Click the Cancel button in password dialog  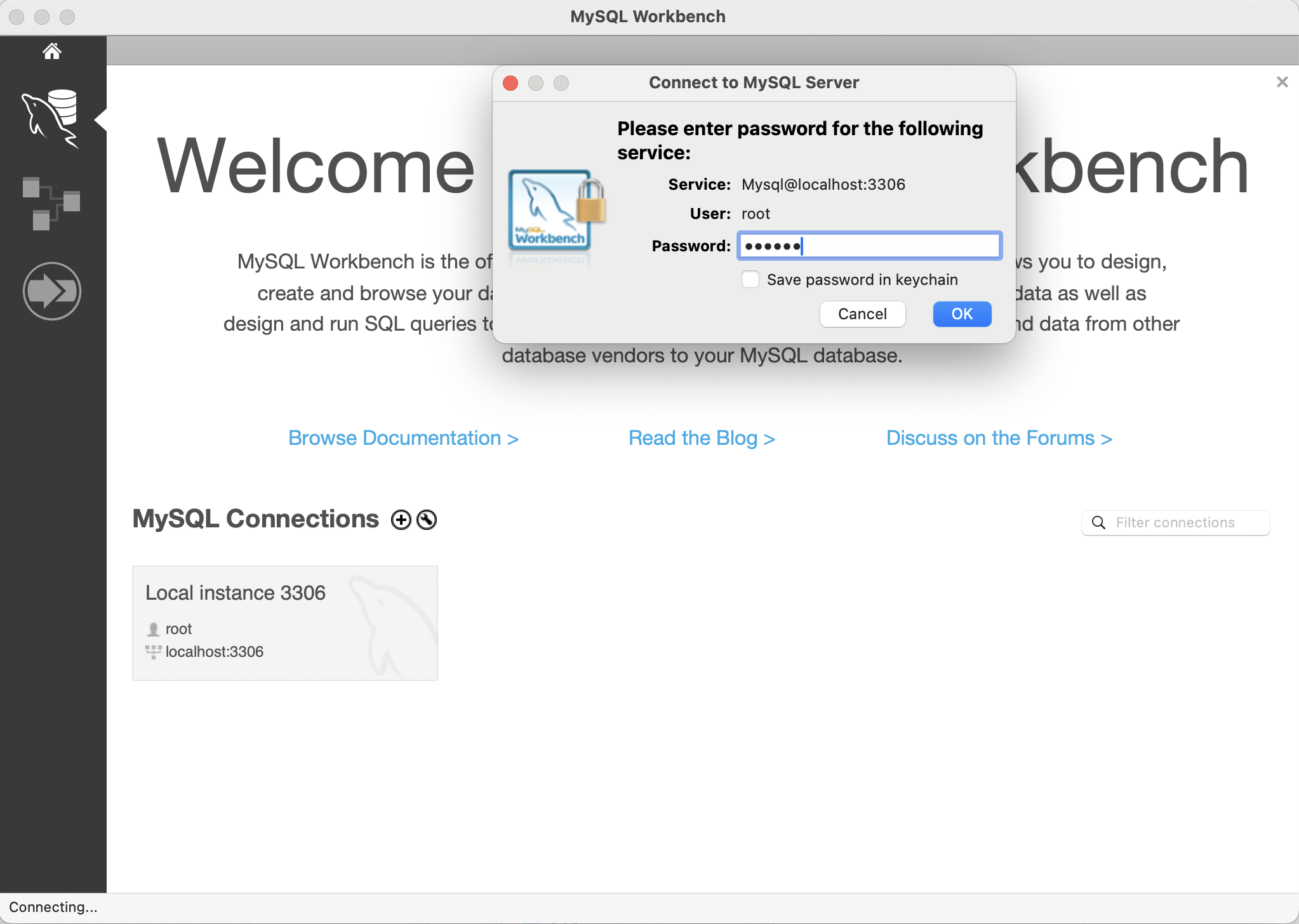pyautogui.click(x=862, y=314)
